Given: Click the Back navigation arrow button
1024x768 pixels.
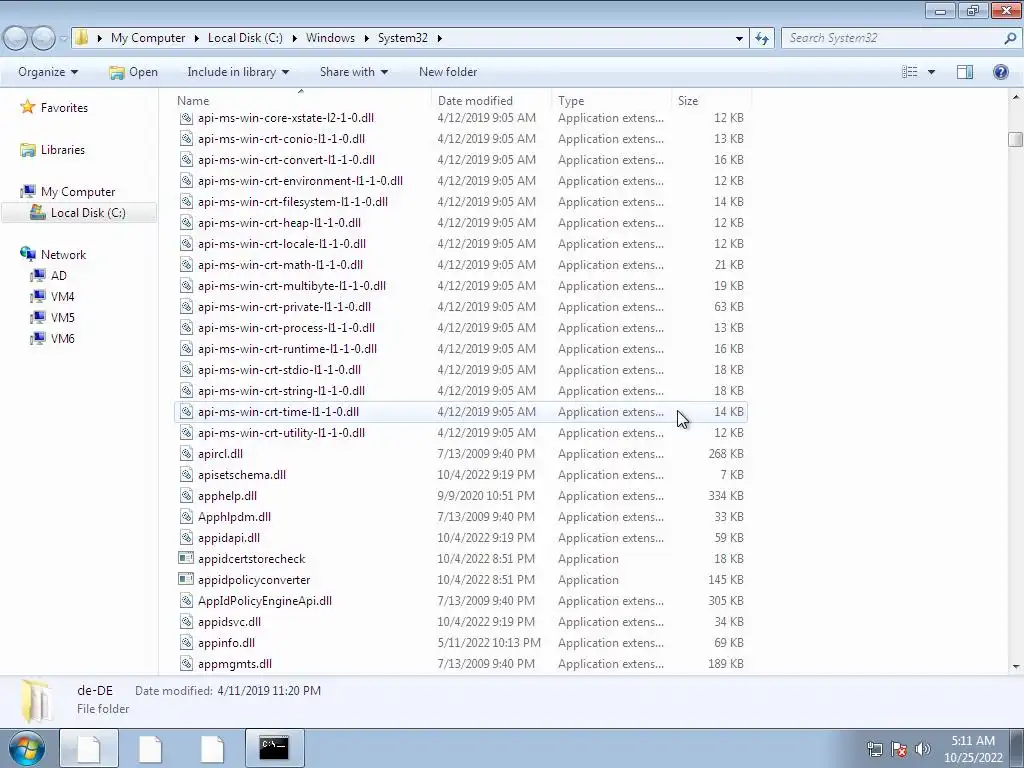Looking at the screenshot, I should (x=16, y=38).
